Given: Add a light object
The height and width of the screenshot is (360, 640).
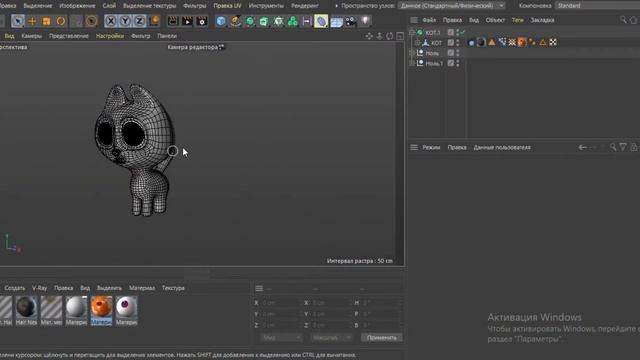Looking at the screenshot, I should (365, 21).
